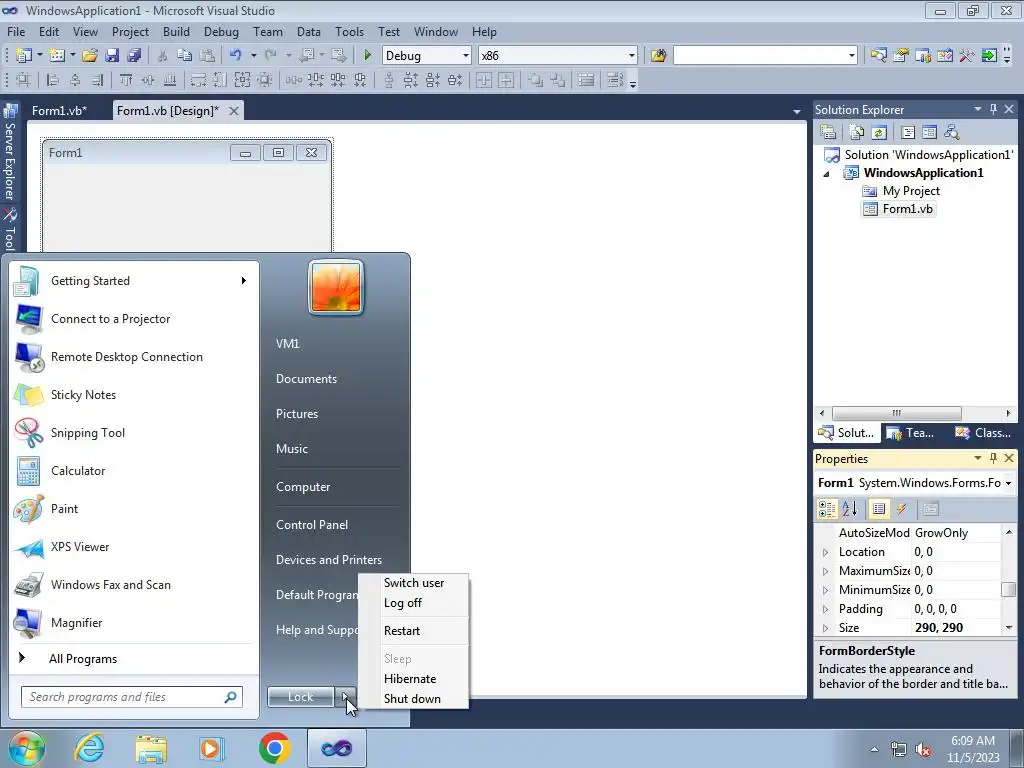Viewport: 1024px width, 768px height.
Task: Toggle auto-hide pin on Solution Explorer
Action: point(993,109)
